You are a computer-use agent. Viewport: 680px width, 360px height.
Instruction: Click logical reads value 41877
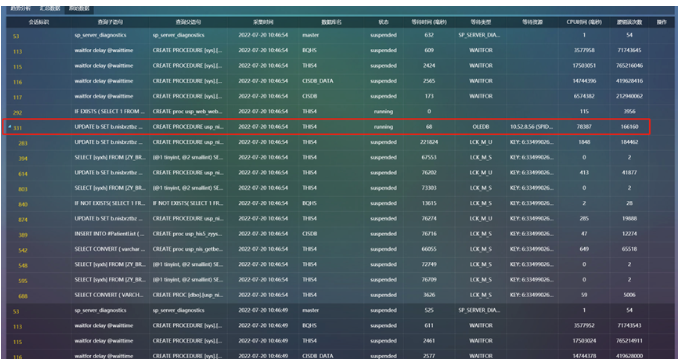(629, 173)
